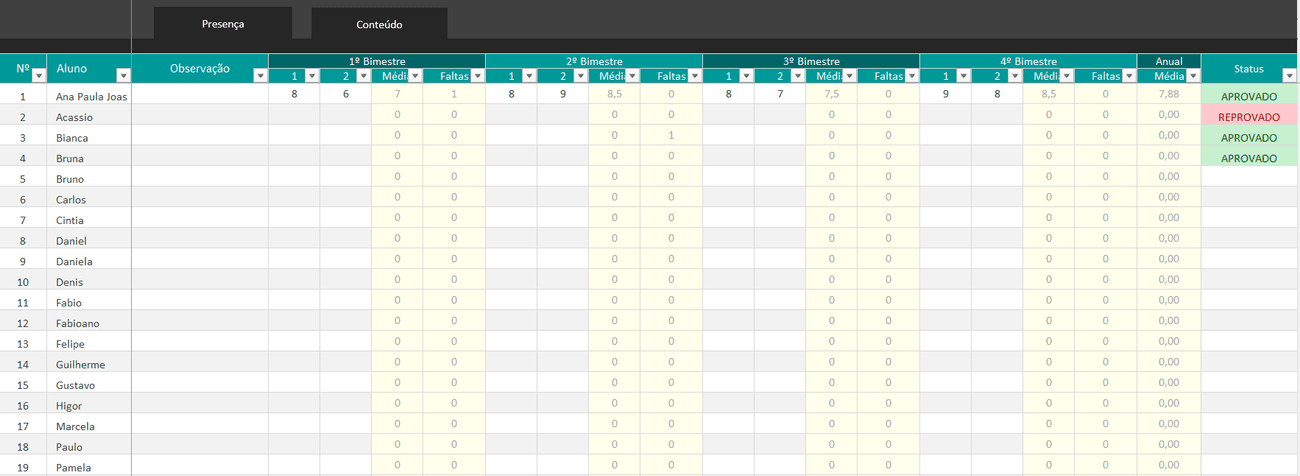Select row number 10 cell
The image size is (1300, 476).
[x=23, y=281]
